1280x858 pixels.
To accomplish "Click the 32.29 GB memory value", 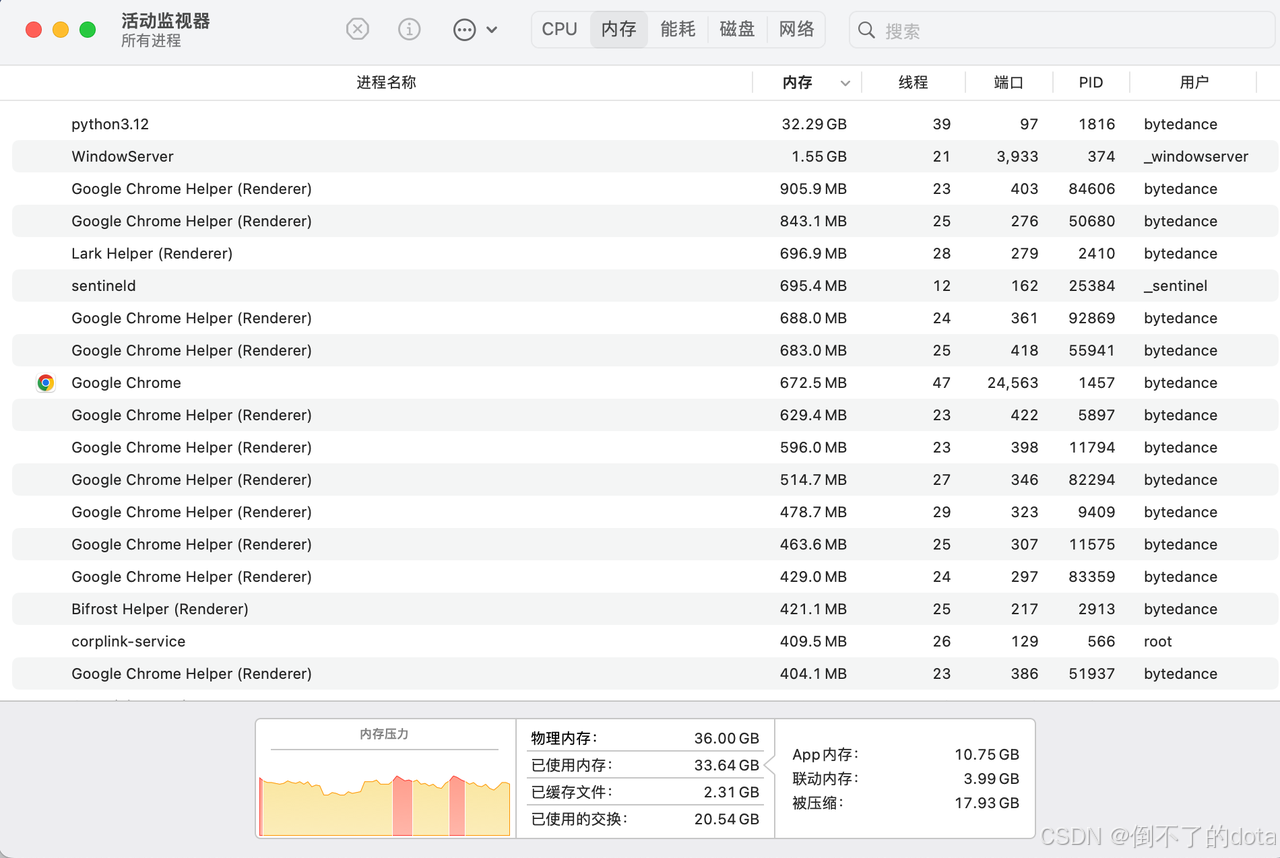I will [814, 124].
